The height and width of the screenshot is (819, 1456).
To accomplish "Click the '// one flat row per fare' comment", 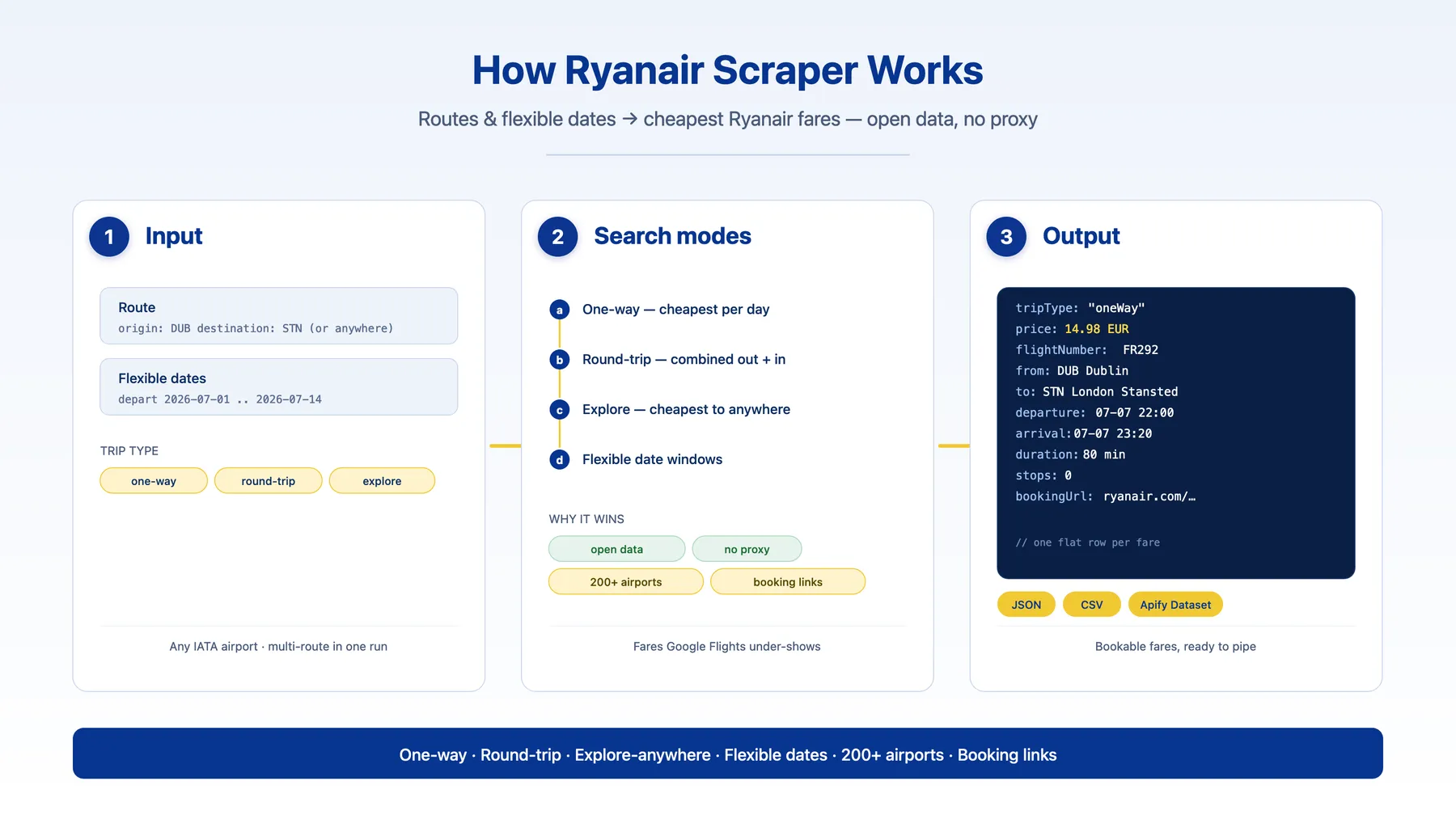I will pos(1087,542).
